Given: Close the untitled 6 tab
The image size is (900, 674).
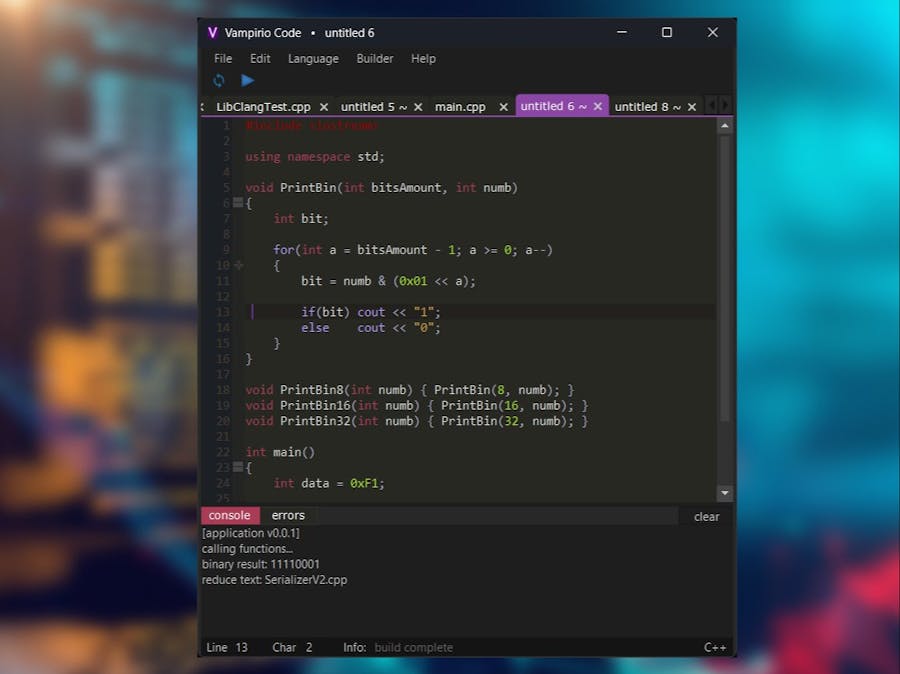Looking at the screenshot, I should [x=598, y=106].
